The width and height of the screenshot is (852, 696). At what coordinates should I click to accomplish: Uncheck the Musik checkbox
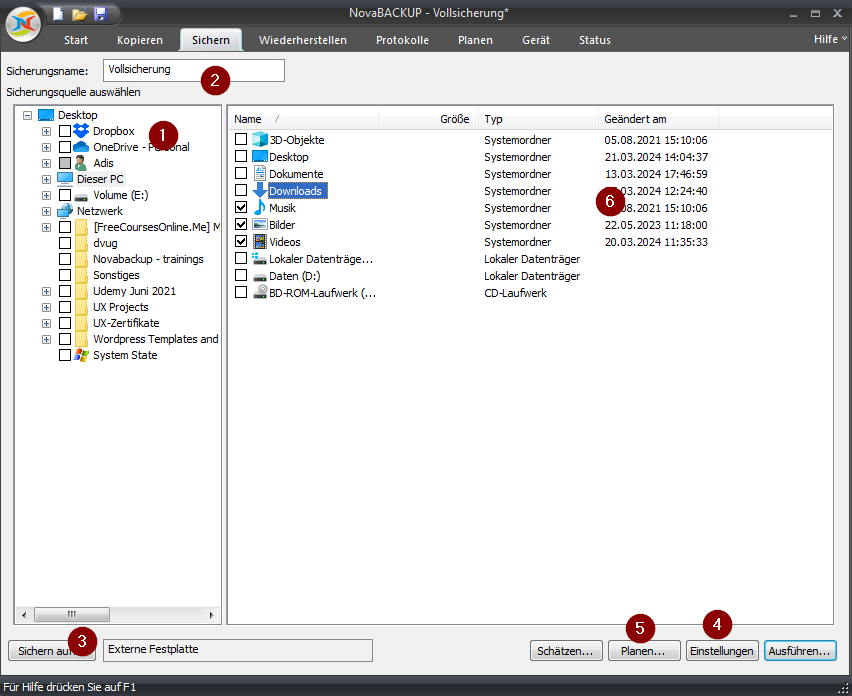[241, 207]
